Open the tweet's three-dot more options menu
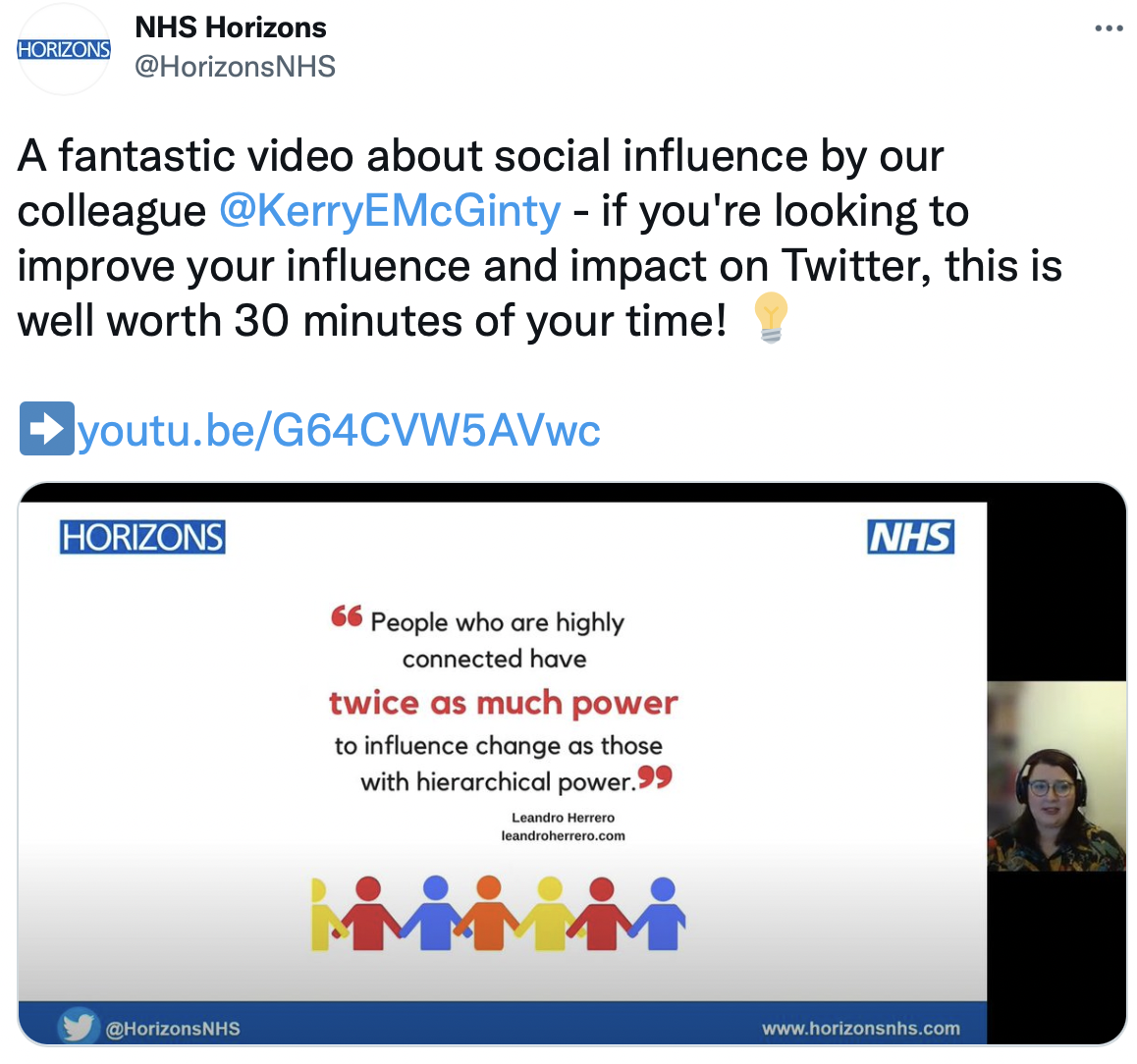Image resolution: width=1137 pixels, height=1064 pixels. (x=1109, y=28)
